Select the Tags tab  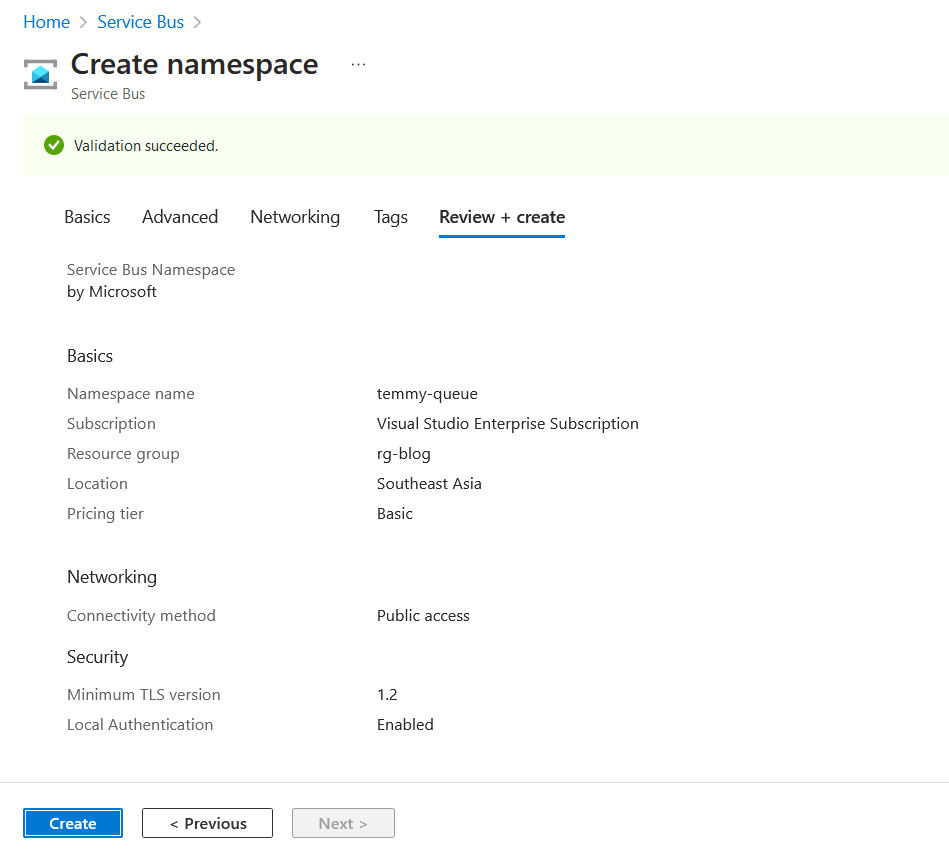391,217
